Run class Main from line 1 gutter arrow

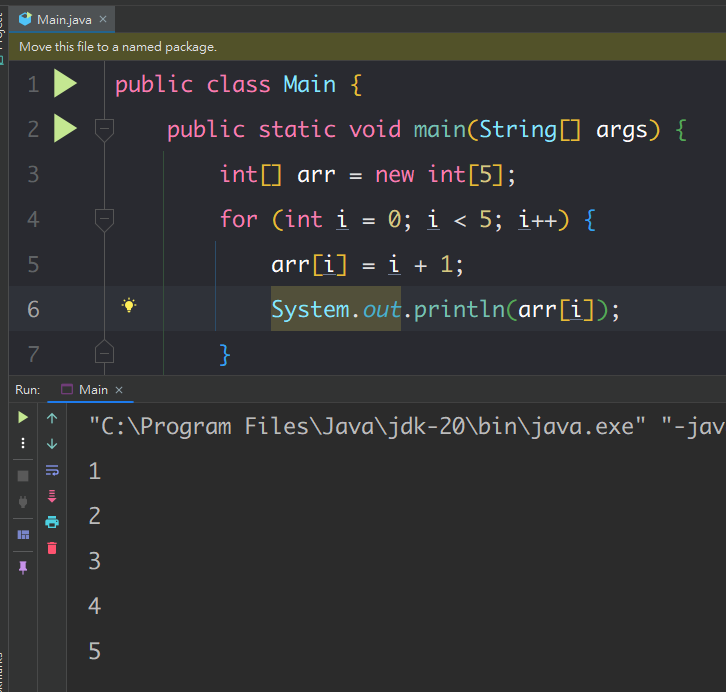(x=65, y=84)
